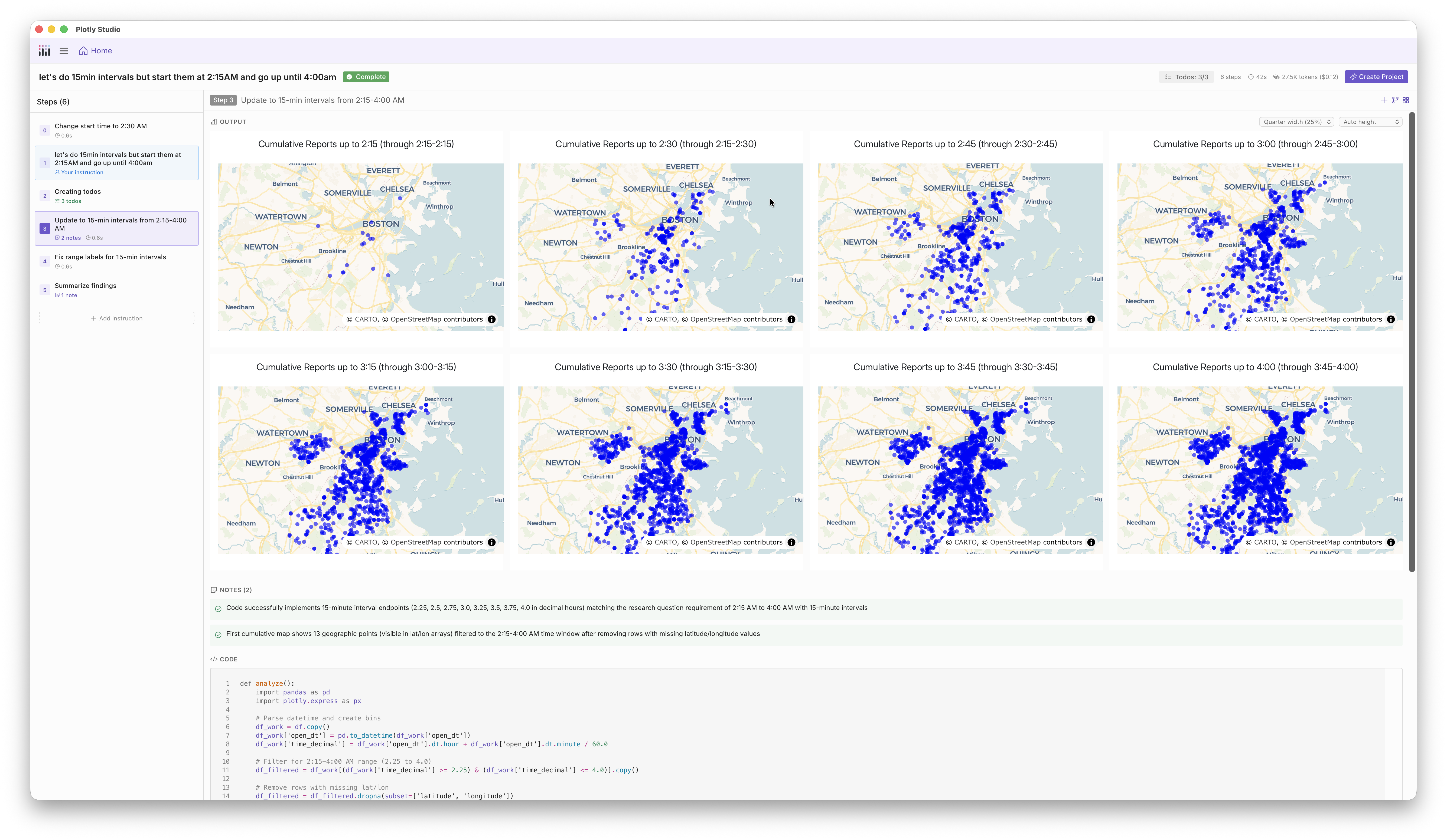Open the hamburger menu
Image resolution: width=1447 pixels, height=840 pixels.
point(64,51)
